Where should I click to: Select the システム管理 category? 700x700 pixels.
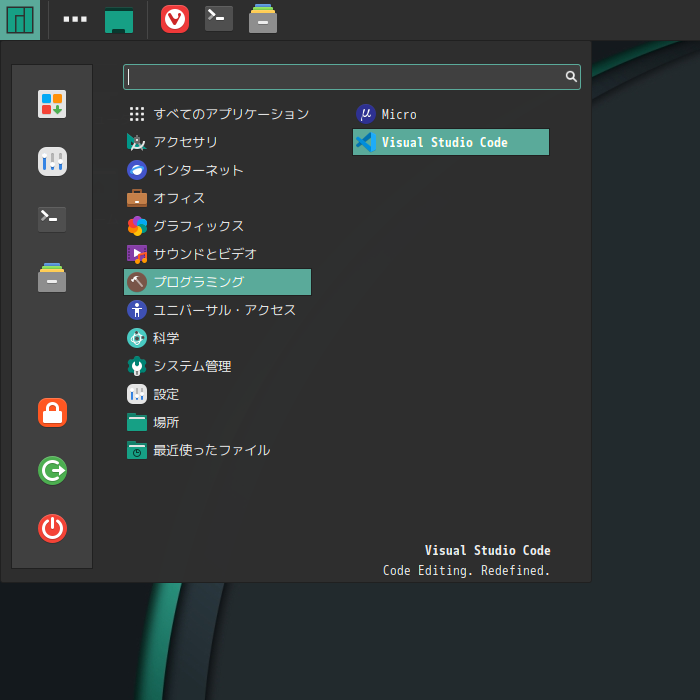click(x=217, y=366)
